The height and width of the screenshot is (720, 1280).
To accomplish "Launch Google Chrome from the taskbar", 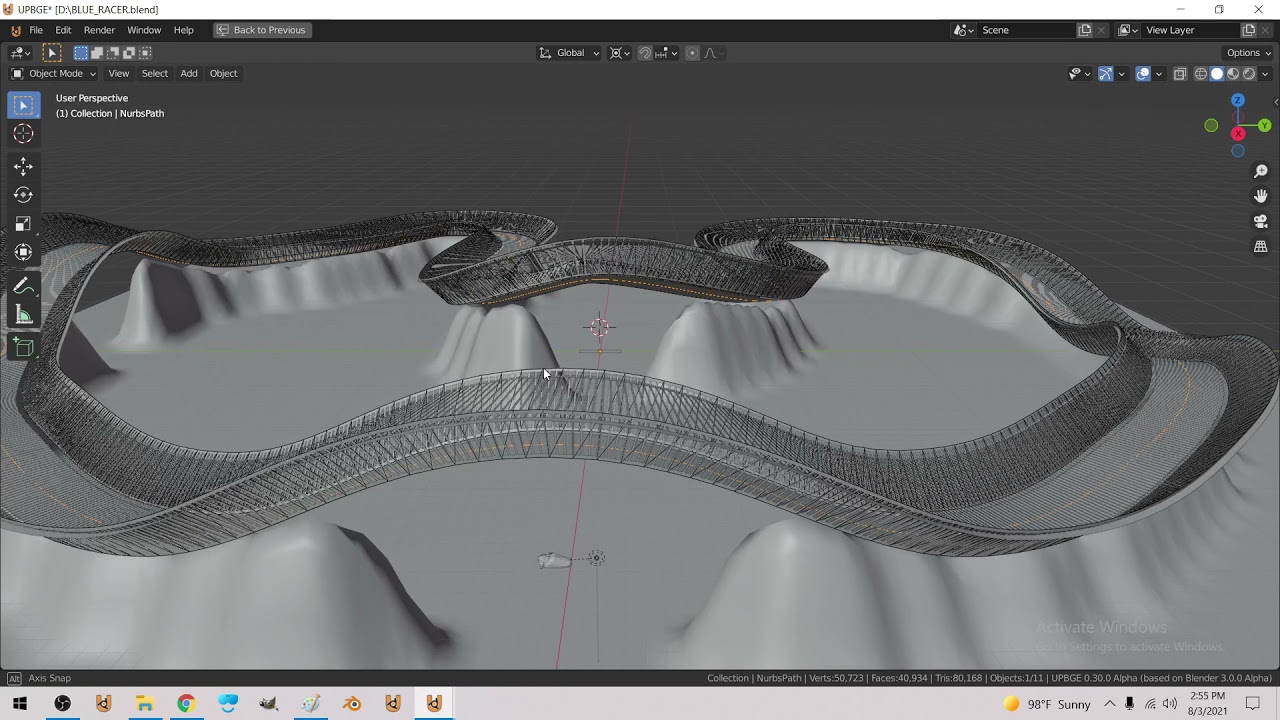I will (x=186, y=704).
